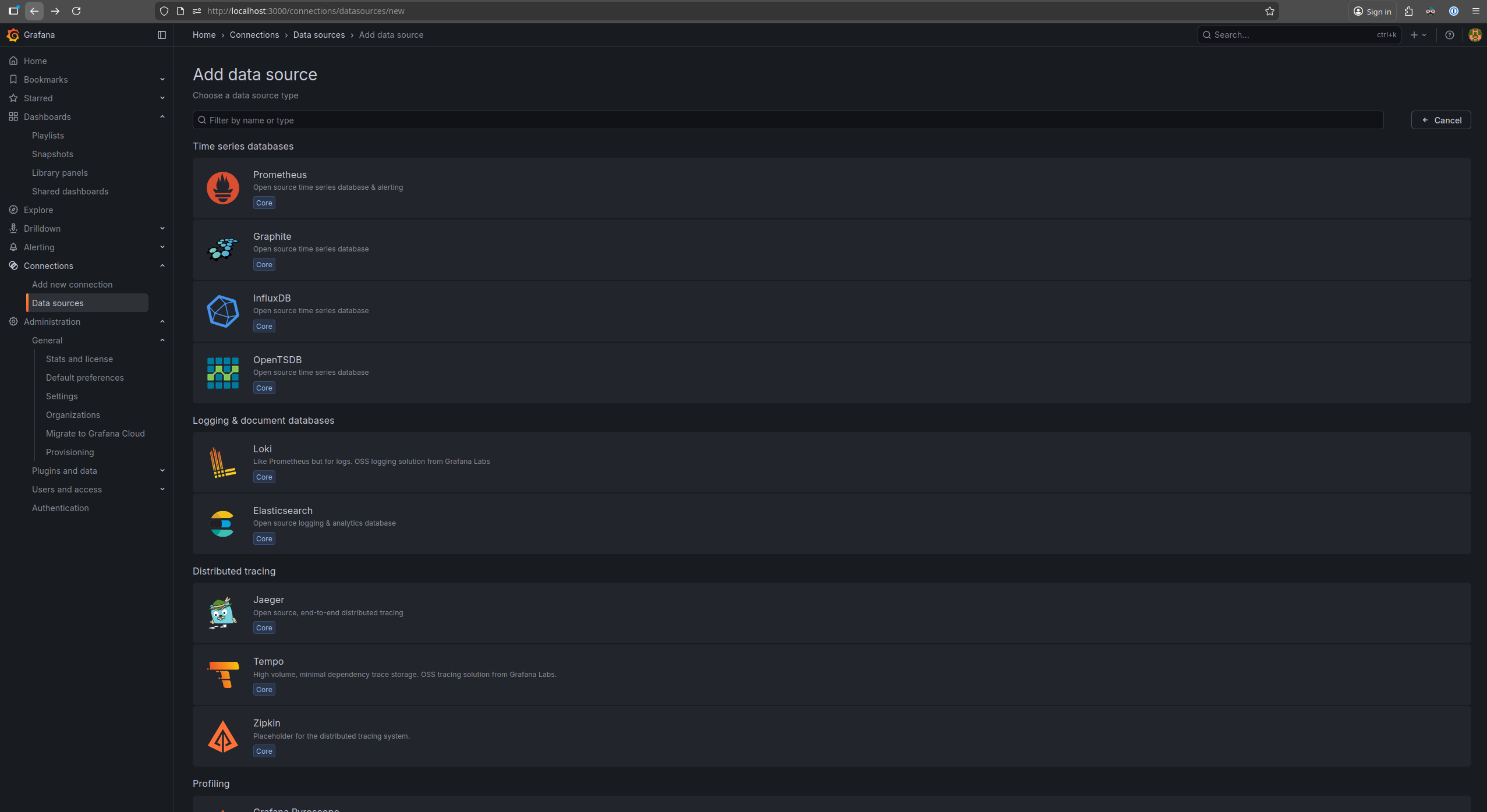Click the Tempo logo icon
The image size is (1487, 812).
222,675
